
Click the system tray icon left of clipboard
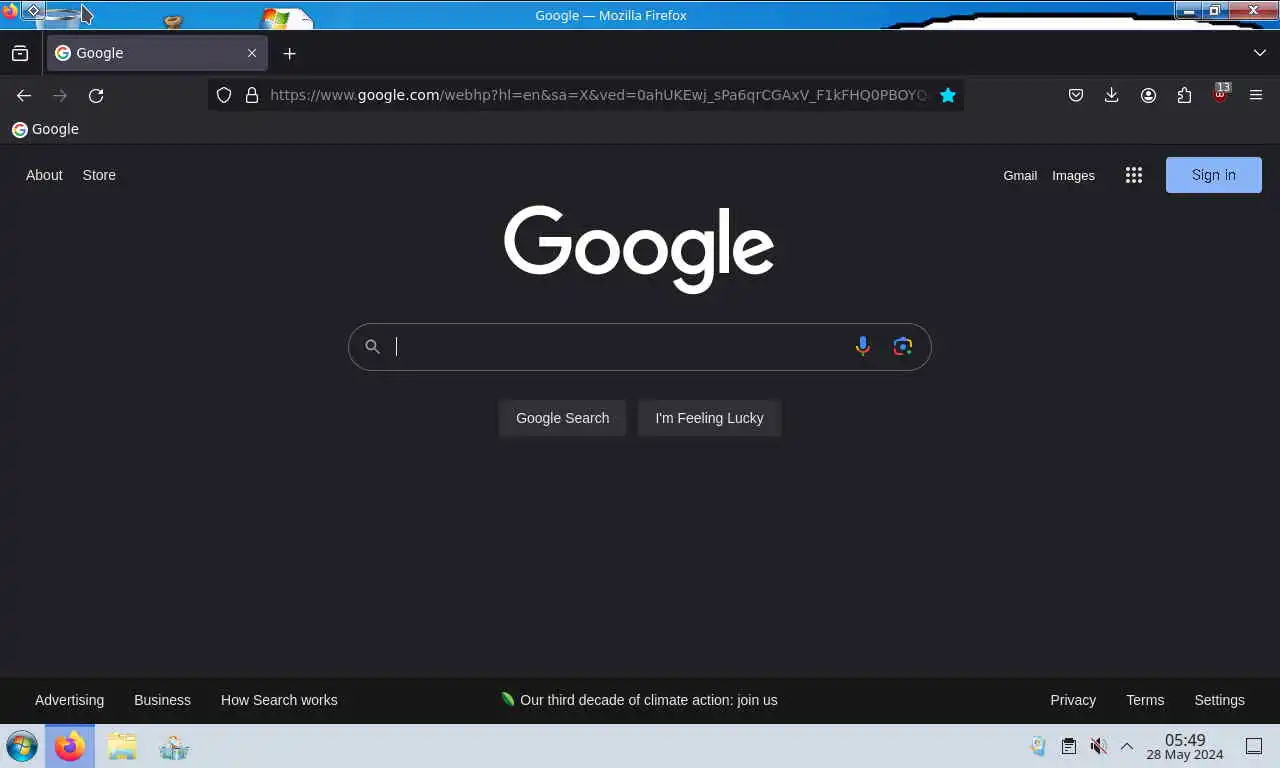1038,746
